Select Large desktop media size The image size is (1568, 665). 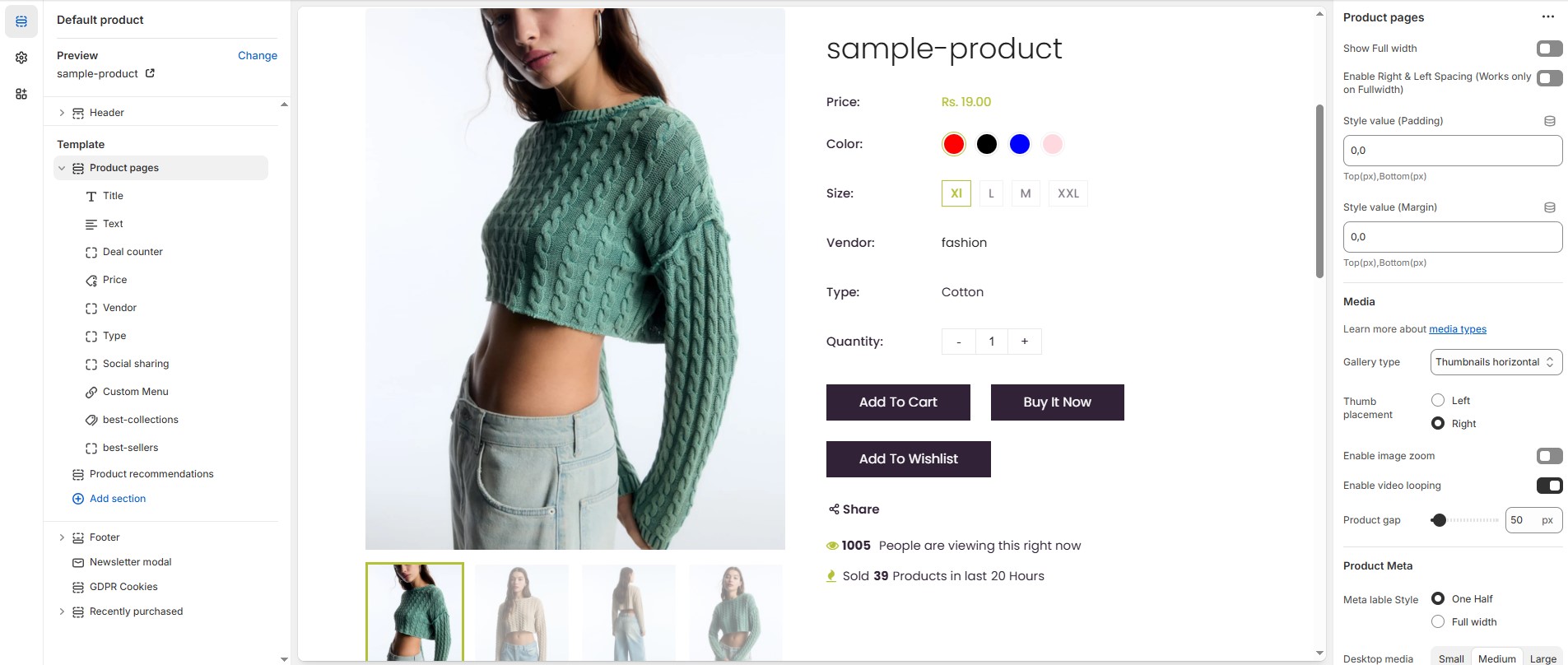point(1542,658)
